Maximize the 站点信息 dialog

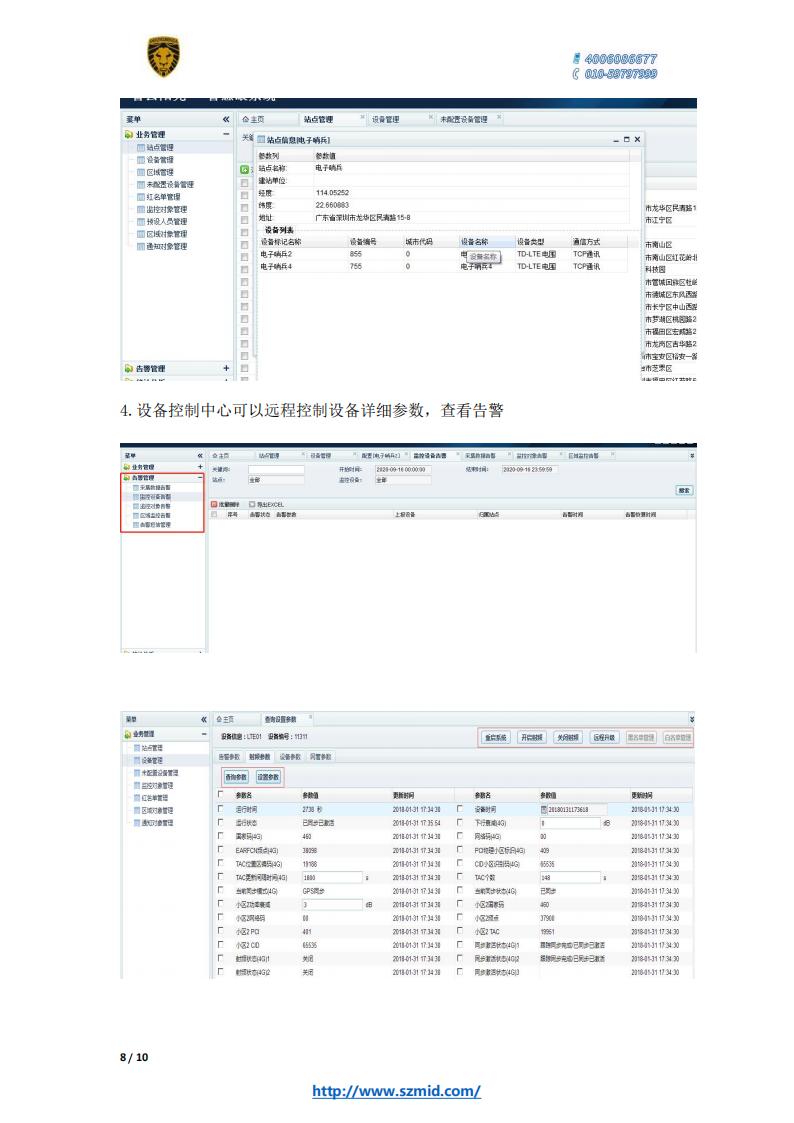click(626, 140)
